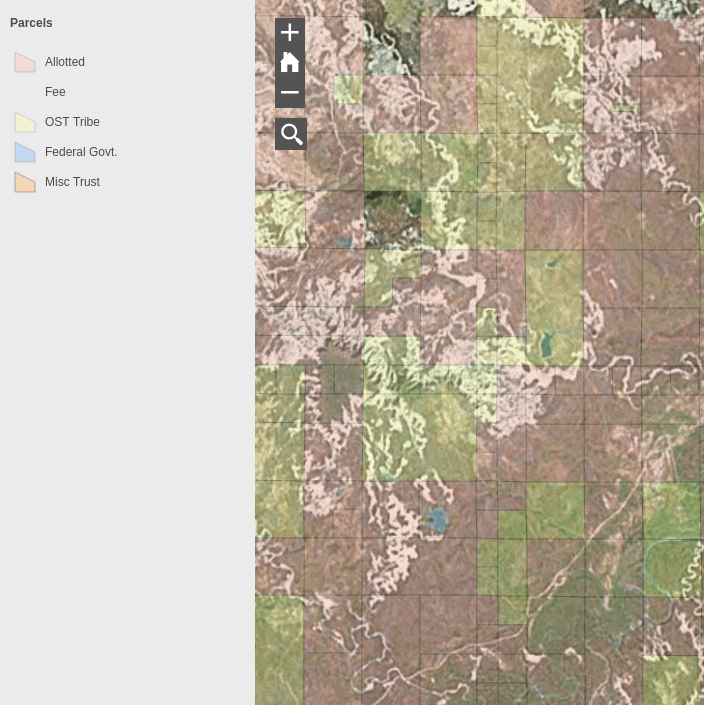Viewport: 704px width, 705px height.
Task: Select the Federal Govt. legend label
Action: 81,152
